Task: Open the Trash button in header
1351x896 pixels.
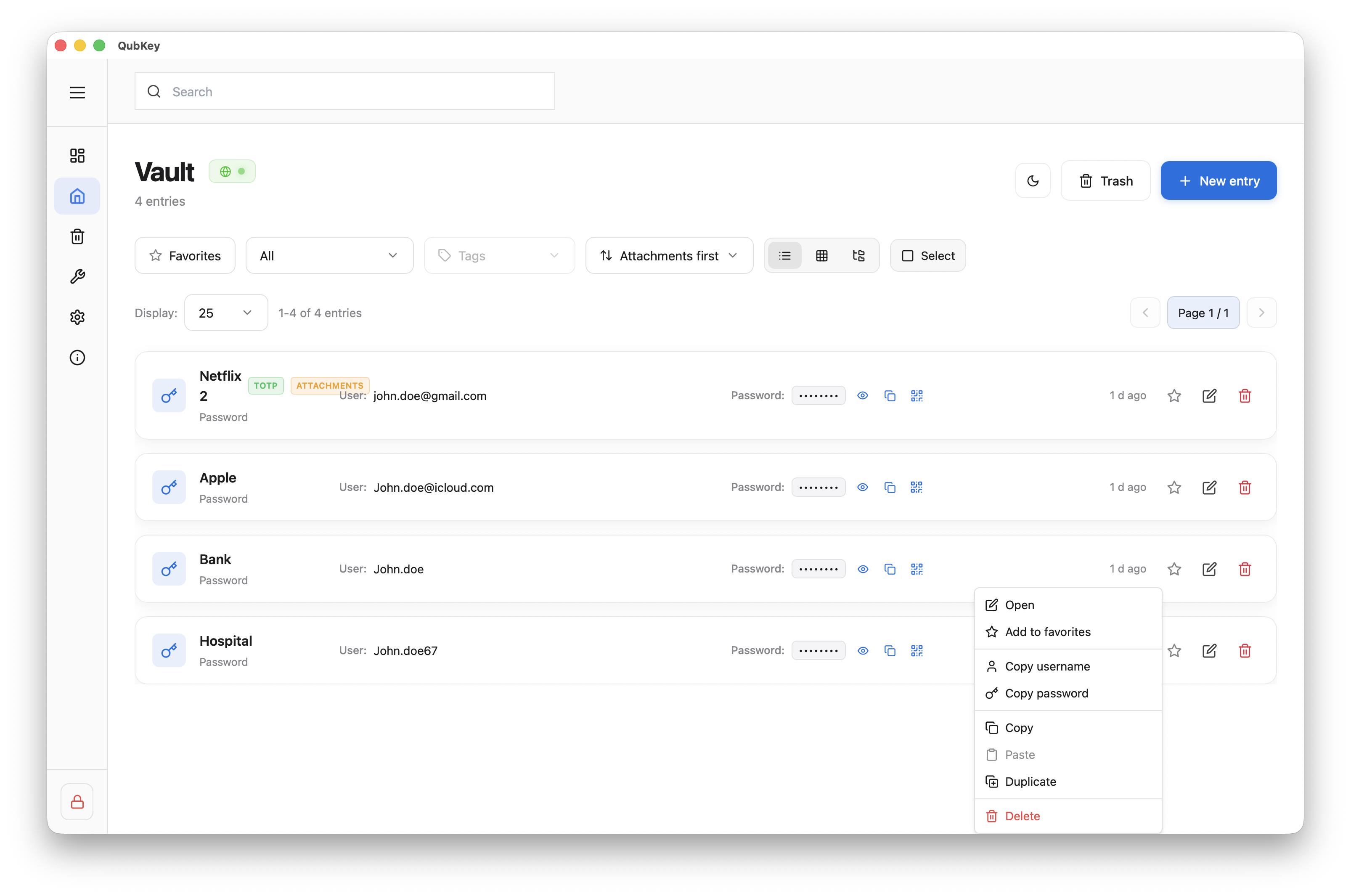Action: point(1105,180)
